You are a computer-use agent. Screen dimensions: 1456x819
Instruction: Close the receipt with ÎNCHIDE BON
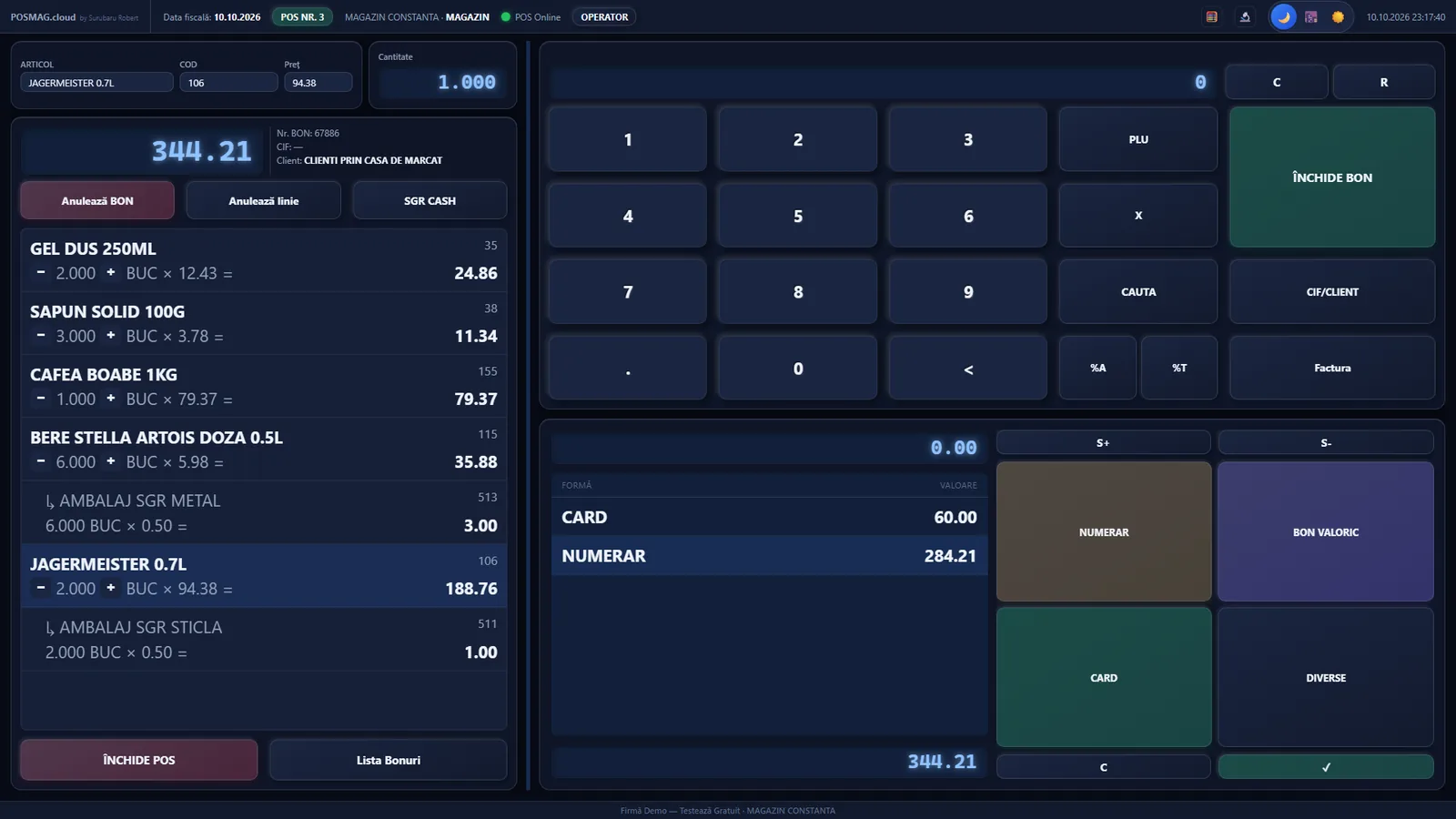pyautogui.click(x=1332, y=177)
